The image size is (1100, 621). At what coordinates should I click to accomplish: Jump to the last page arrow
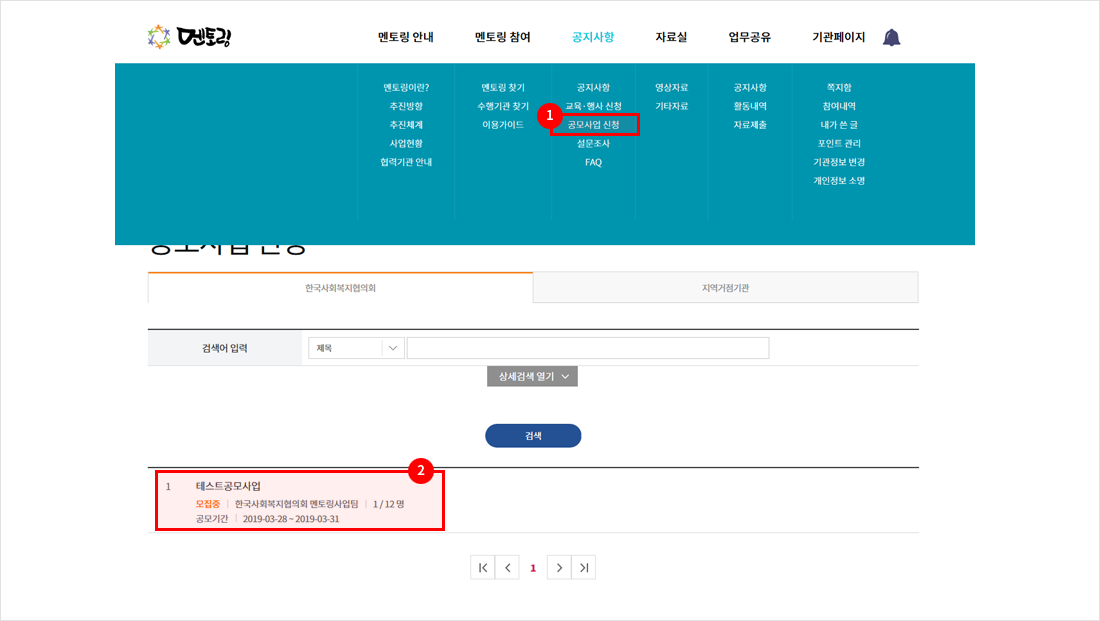584,568
